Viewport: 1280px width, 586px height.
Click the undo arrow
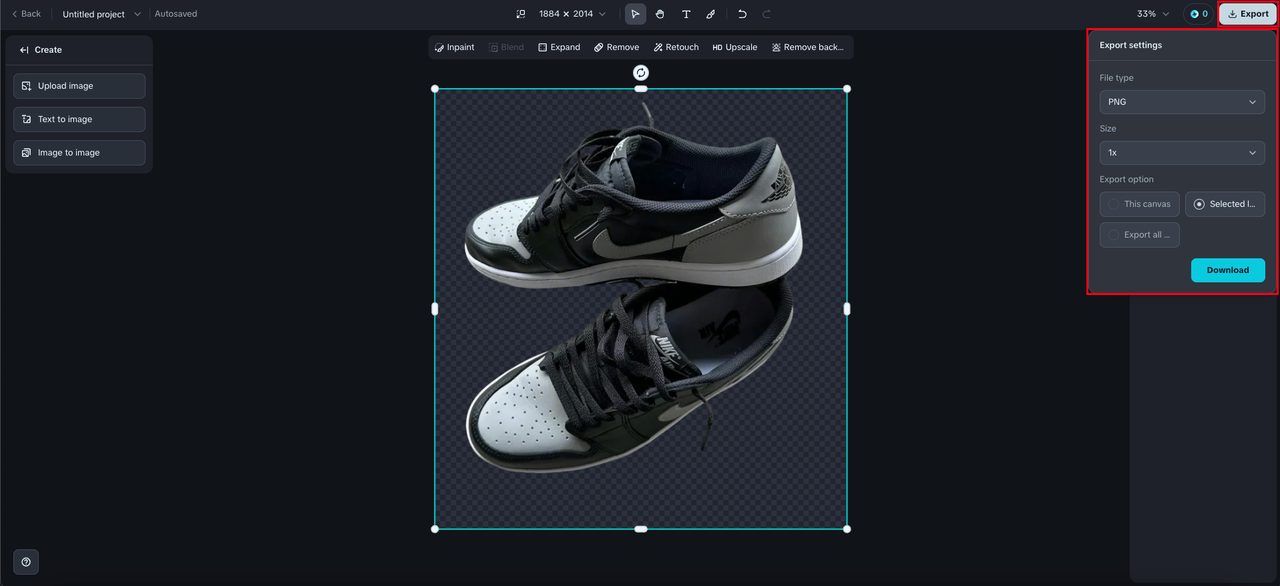click(742, 14)
